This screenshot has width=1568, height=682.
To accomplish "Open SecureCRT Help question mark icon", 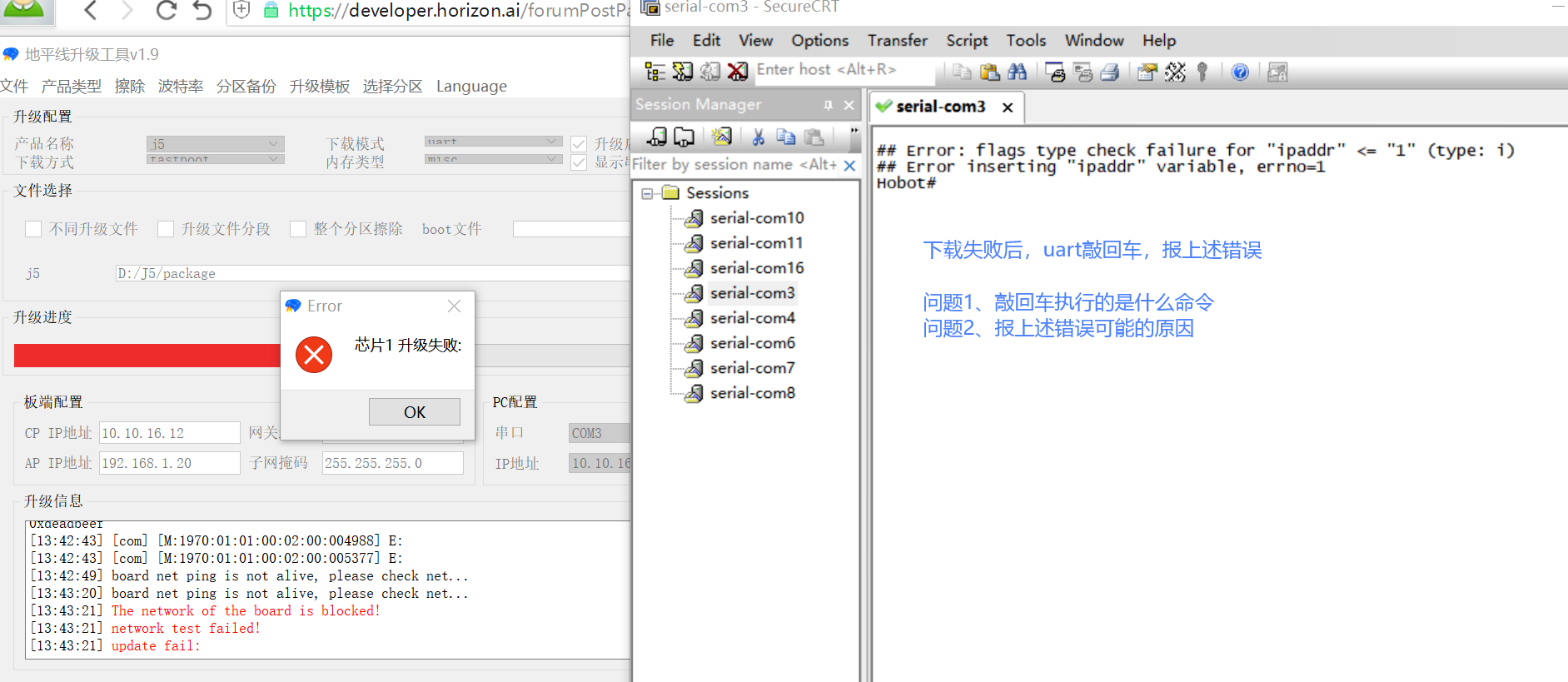I will click(x=1240, y=72).
